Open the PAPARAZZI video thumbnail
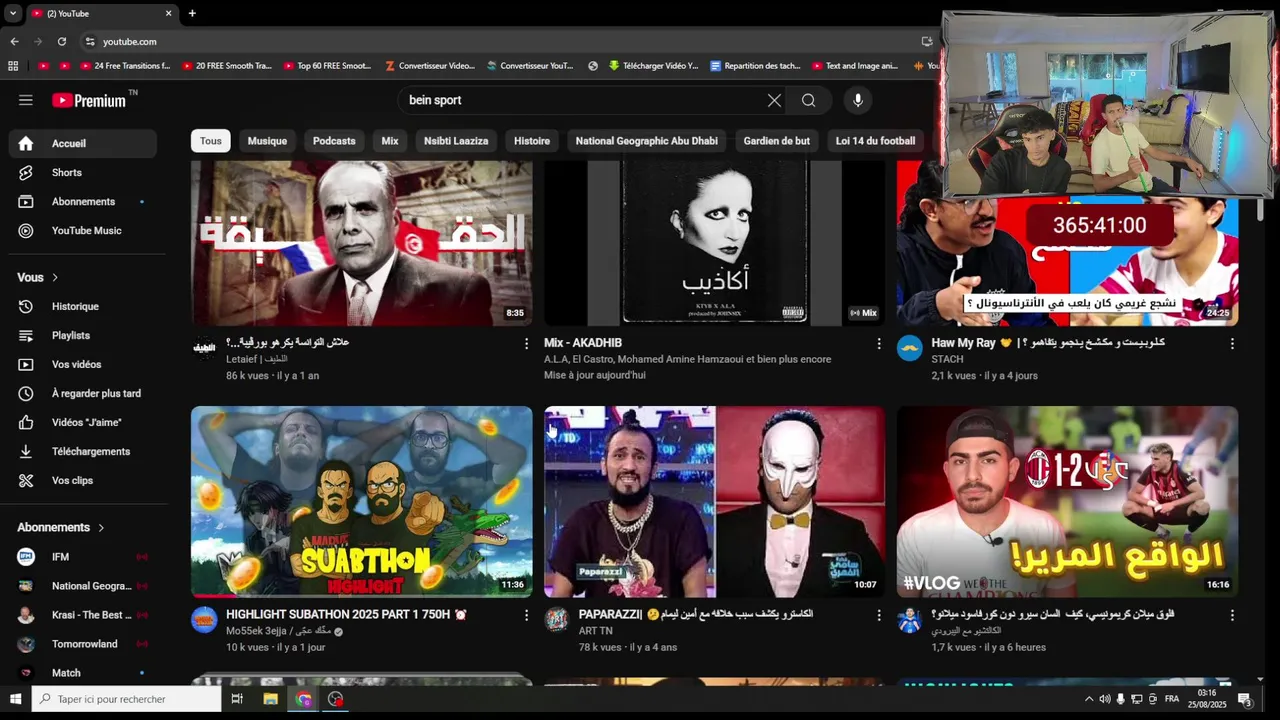The height and width of the screenshot is (720, 1280). click(x=714, y=501)
